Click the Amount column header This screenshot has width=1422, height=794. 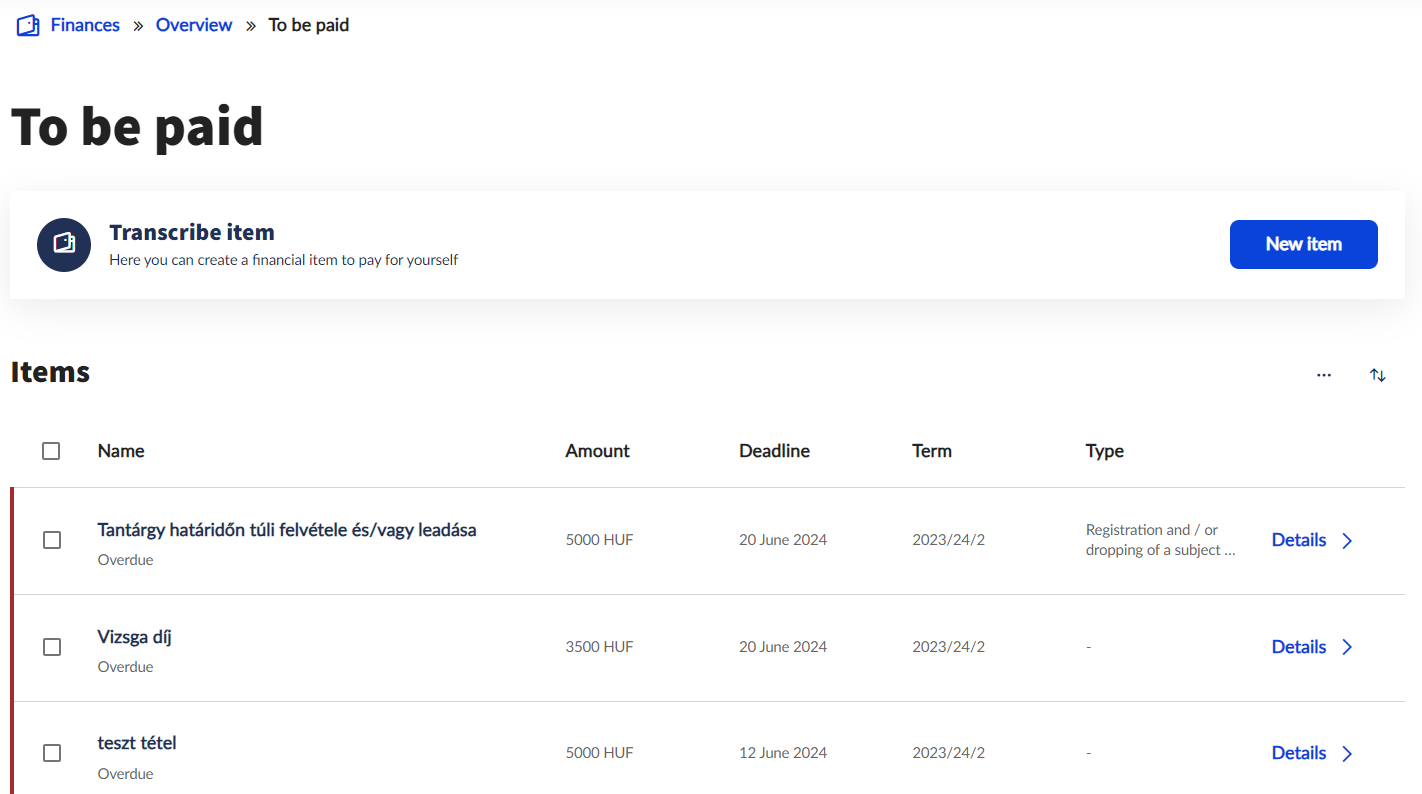click(x=597, y=451)
